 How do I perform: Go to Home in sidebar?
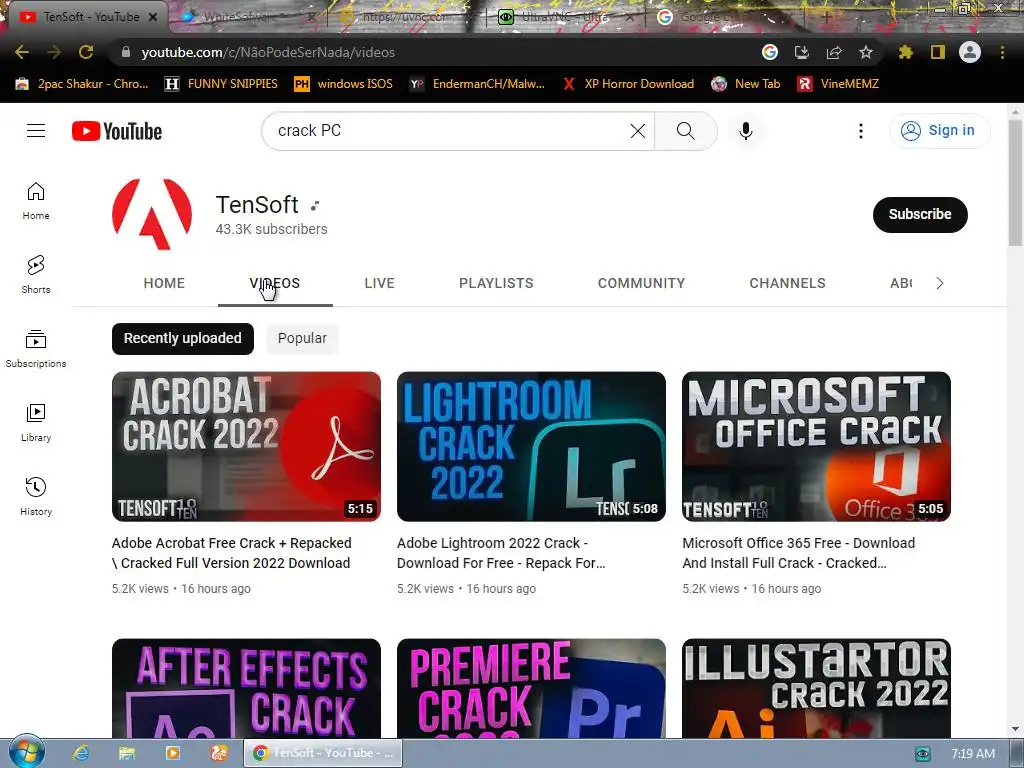[36, 200]
